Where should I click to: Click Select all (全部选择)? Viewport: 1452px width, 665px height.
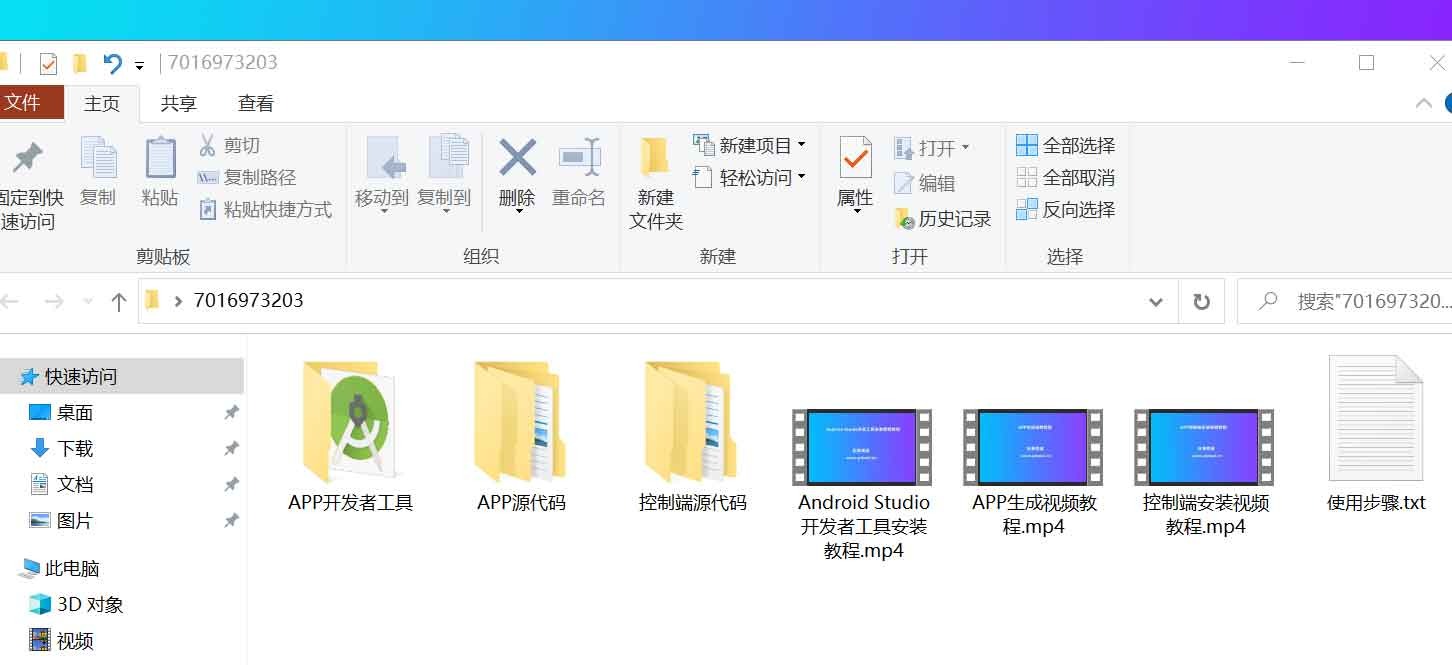point(1066,146)
